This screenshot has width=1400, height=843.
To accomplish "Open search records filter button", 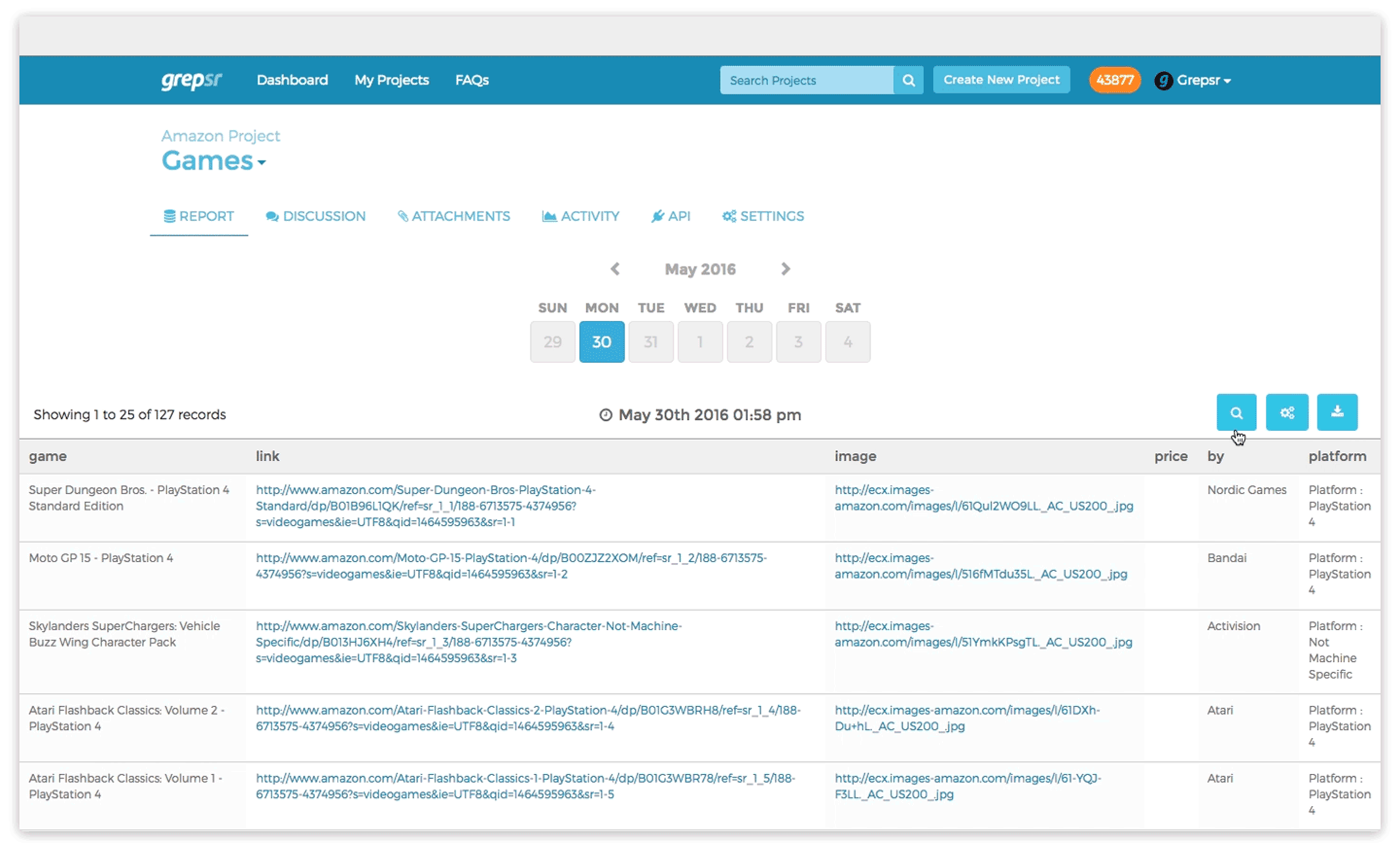I will pos(1236,412).
